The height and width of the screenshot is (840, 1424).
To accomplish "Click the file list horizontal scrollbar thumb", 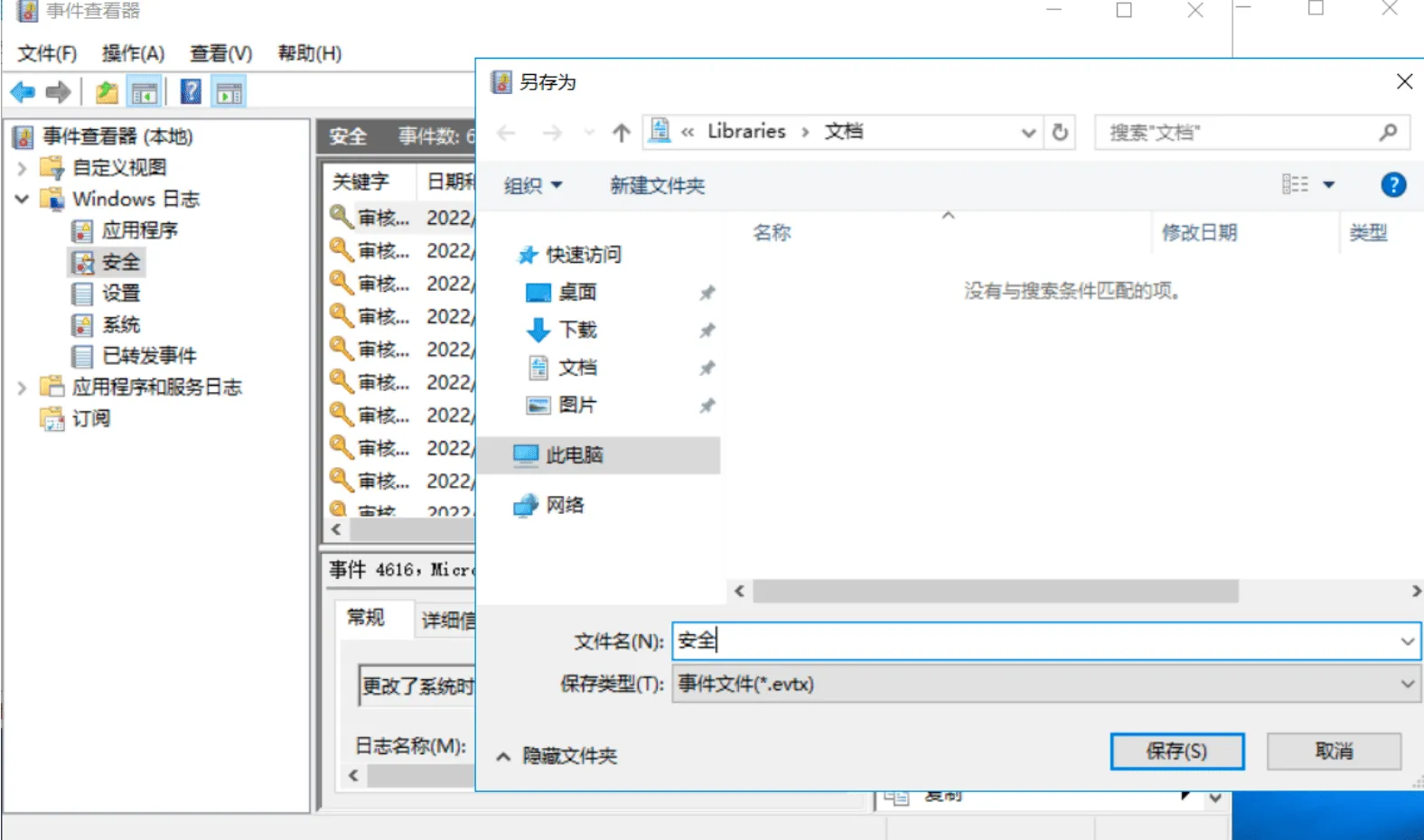I will [996, 592].
